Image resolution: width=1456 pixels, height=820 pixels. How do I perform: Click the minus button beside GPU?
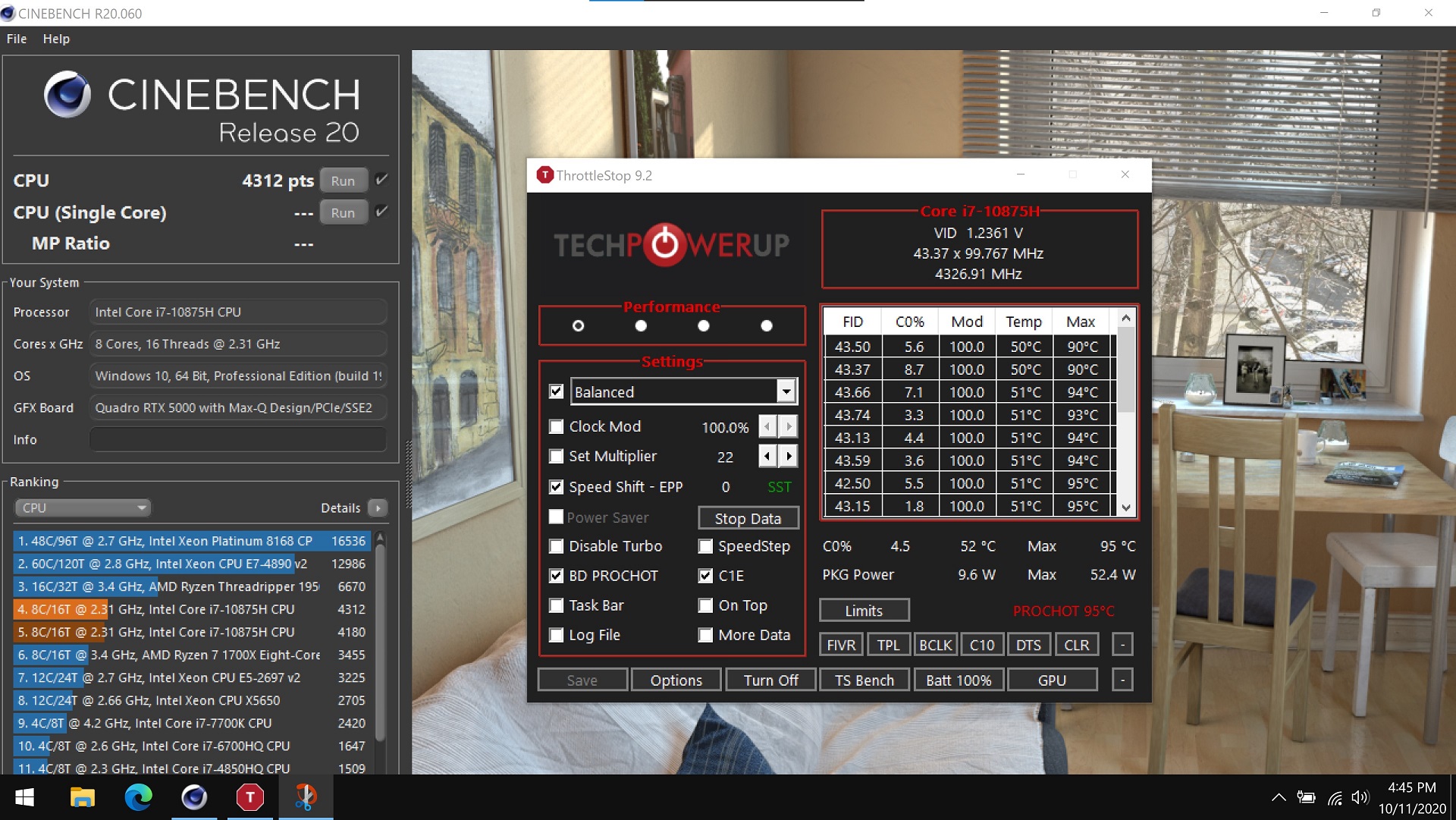[x=1122, y=680]
